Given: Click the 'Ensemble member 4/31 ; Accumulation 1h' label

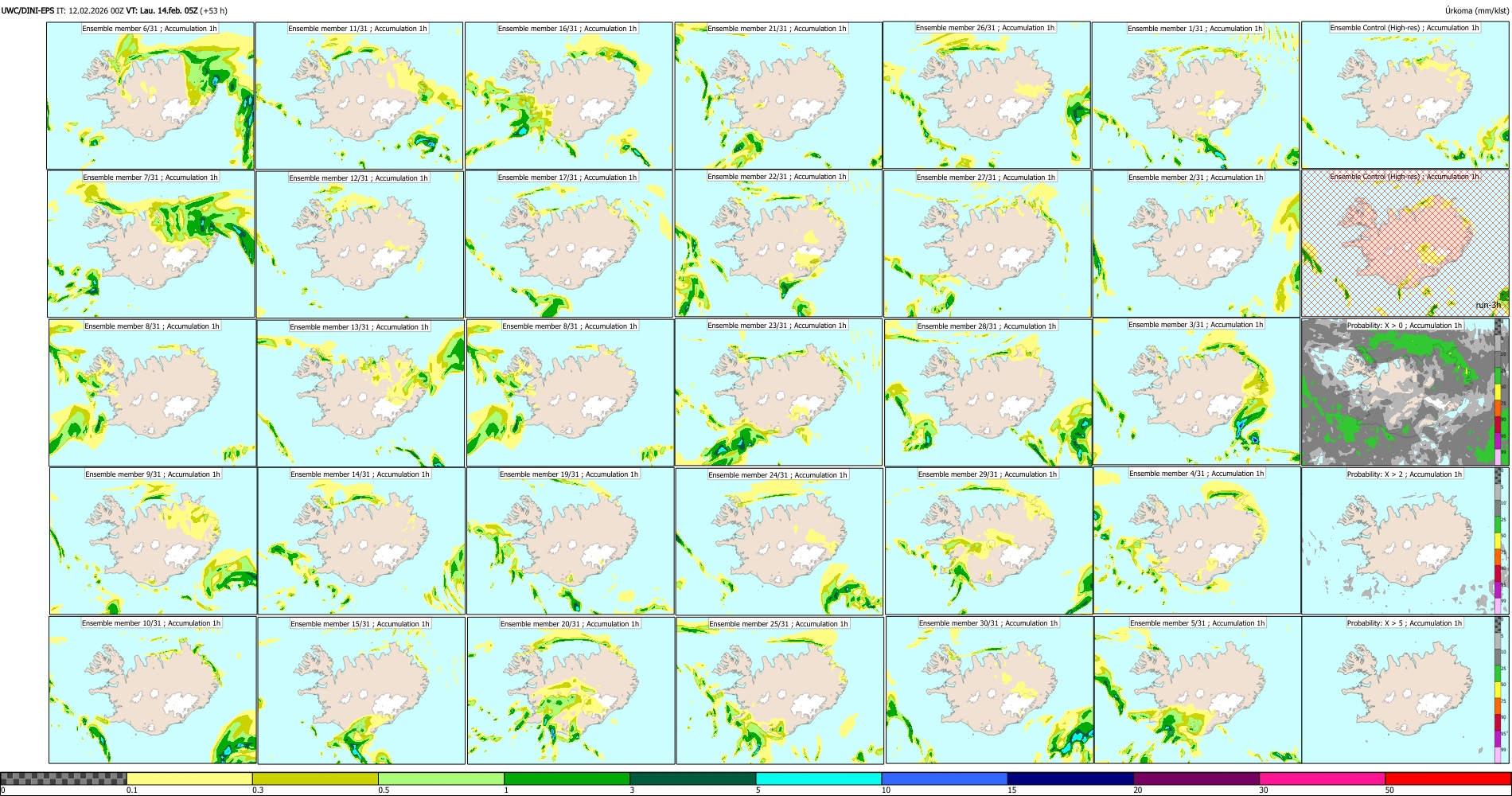Looking at the screenshot, I should [x=1196, y=474].
